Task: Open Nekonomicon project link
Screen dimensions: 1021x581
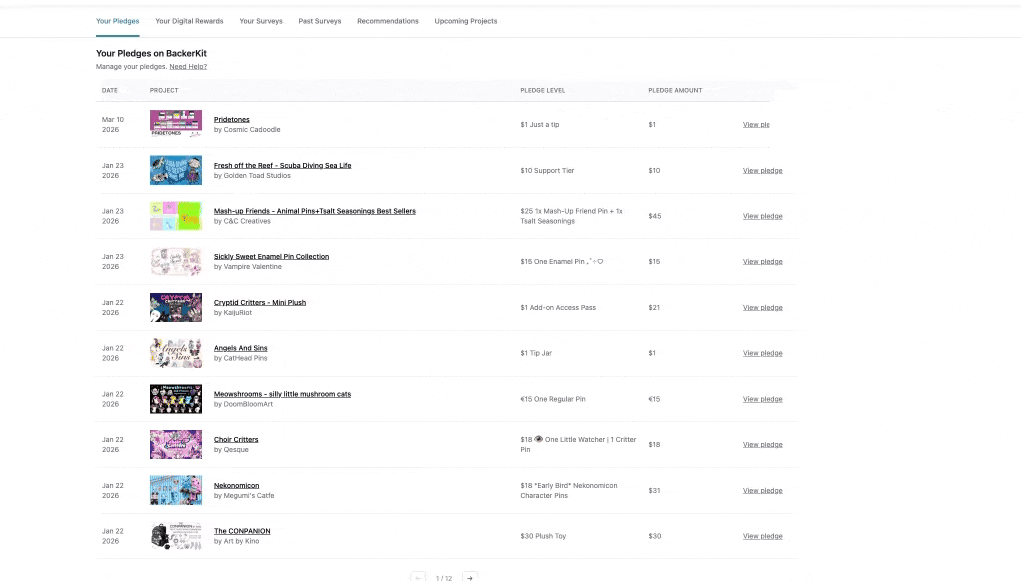Action: click(x=236, y=485)
